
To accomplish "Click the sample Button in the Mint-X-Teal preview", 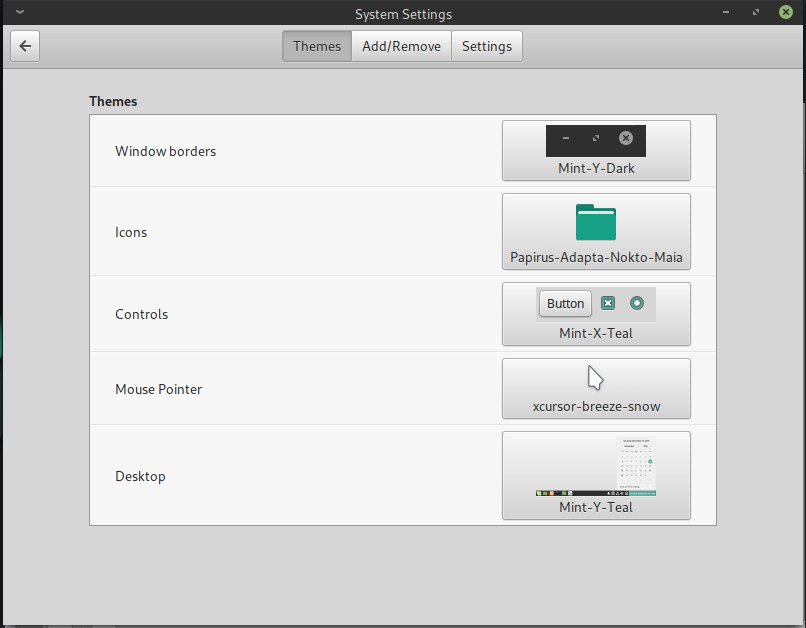I will click(x=565, y=303).
